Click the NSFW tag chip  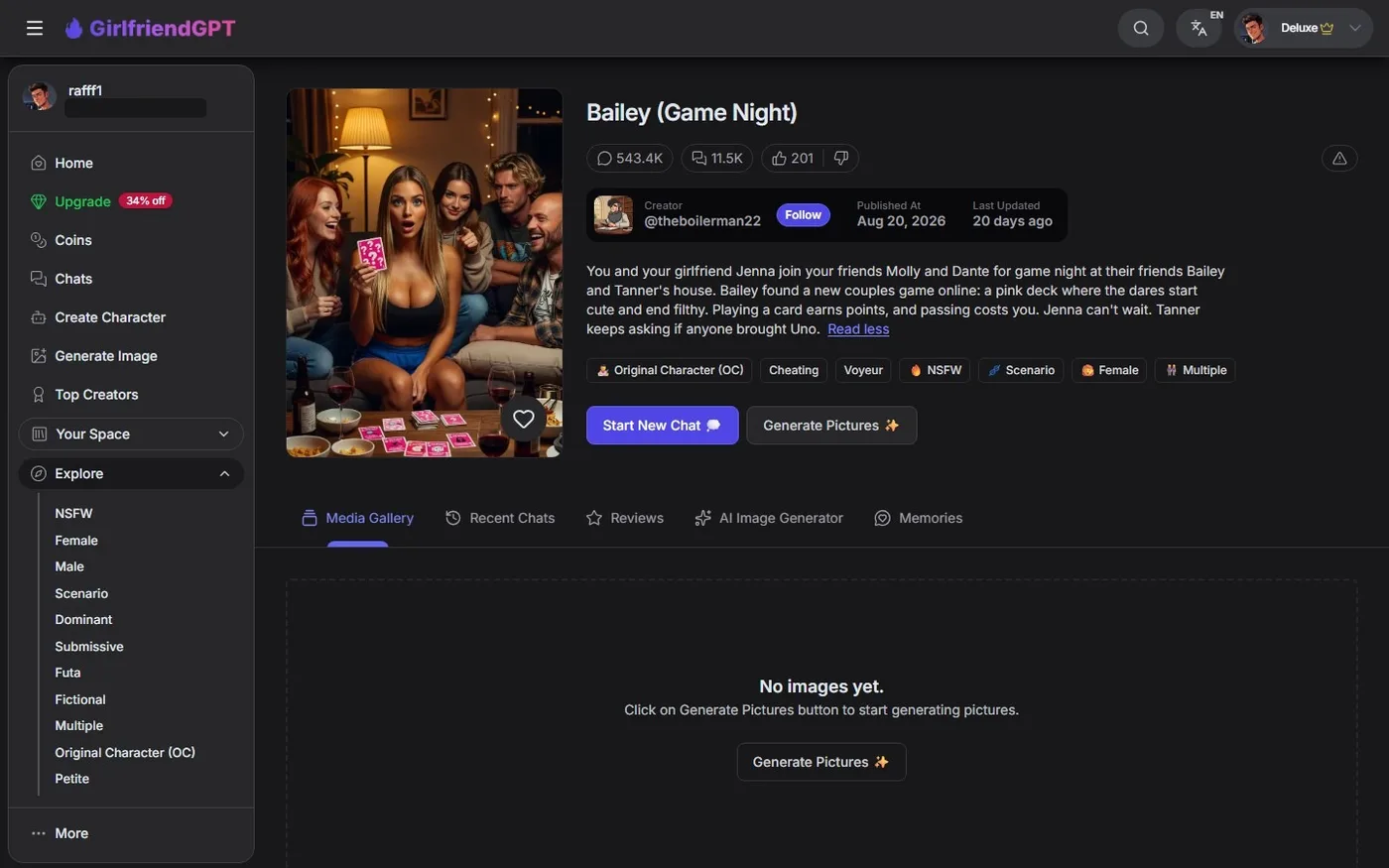[935, 370]
